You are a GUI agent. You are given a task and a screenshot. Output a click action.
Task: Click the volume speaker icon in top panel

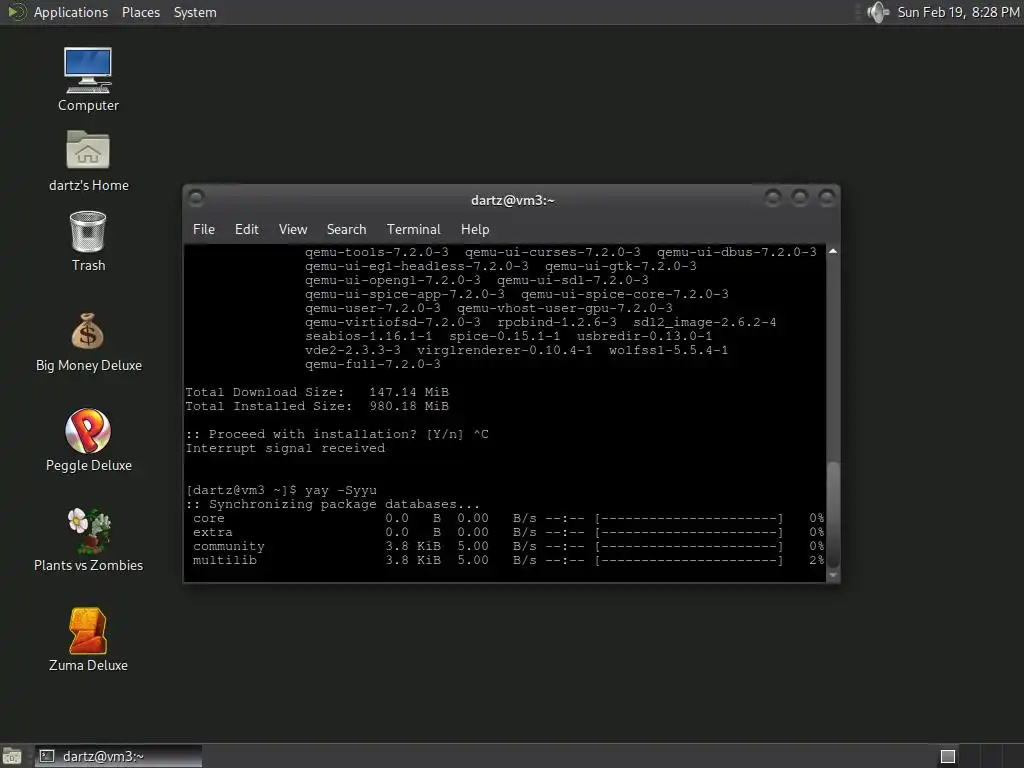[x=878, y=12]
